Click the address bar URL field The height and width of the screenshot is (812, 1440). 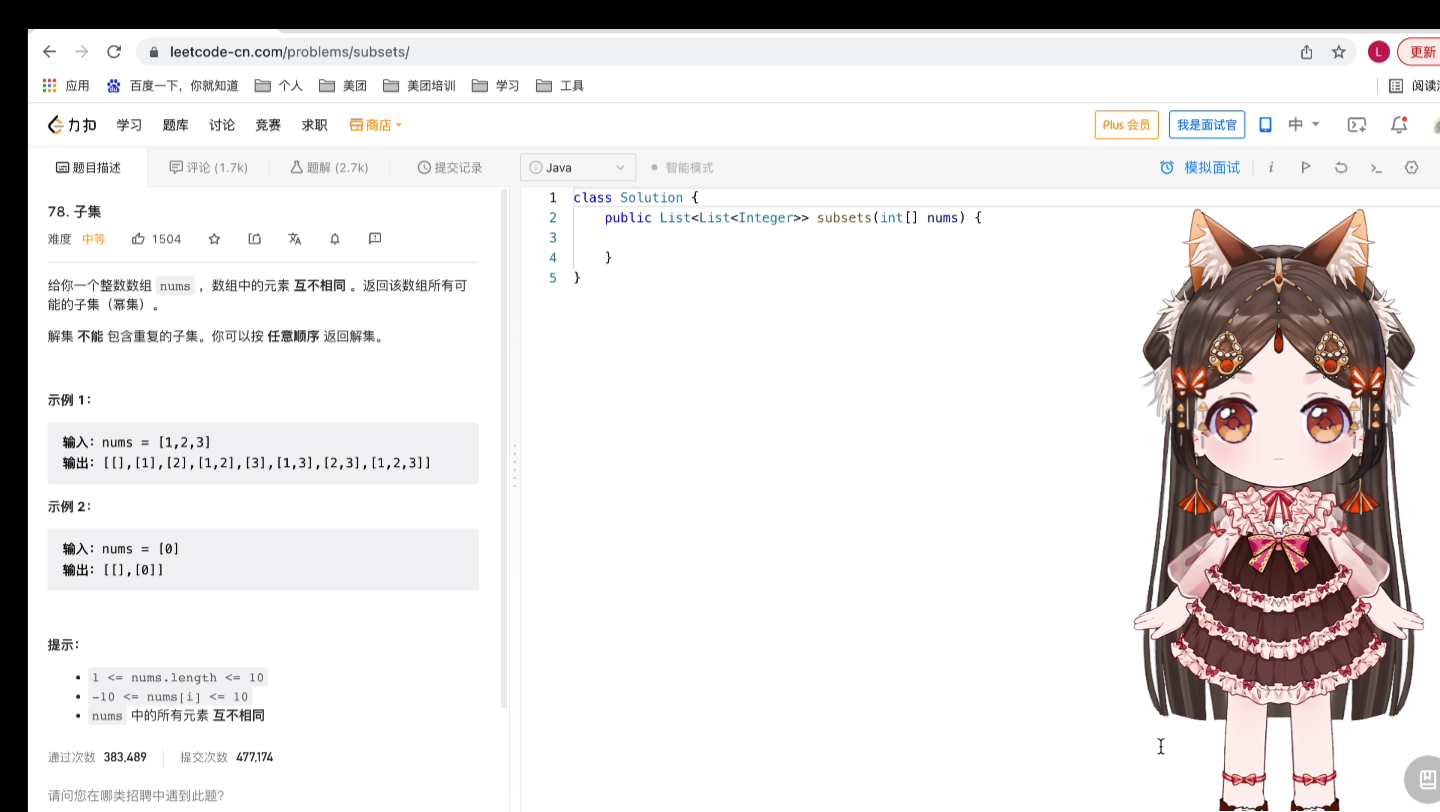point(720,52)
